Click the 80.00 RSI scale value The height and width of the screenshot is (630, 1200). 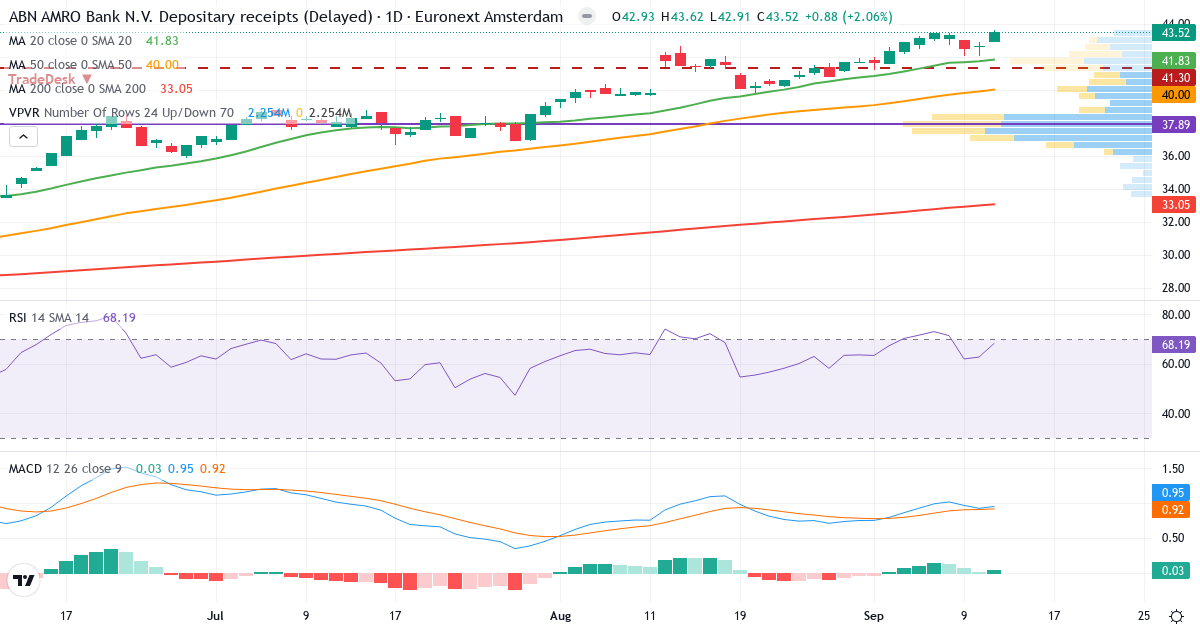(x=1174, y=314)
